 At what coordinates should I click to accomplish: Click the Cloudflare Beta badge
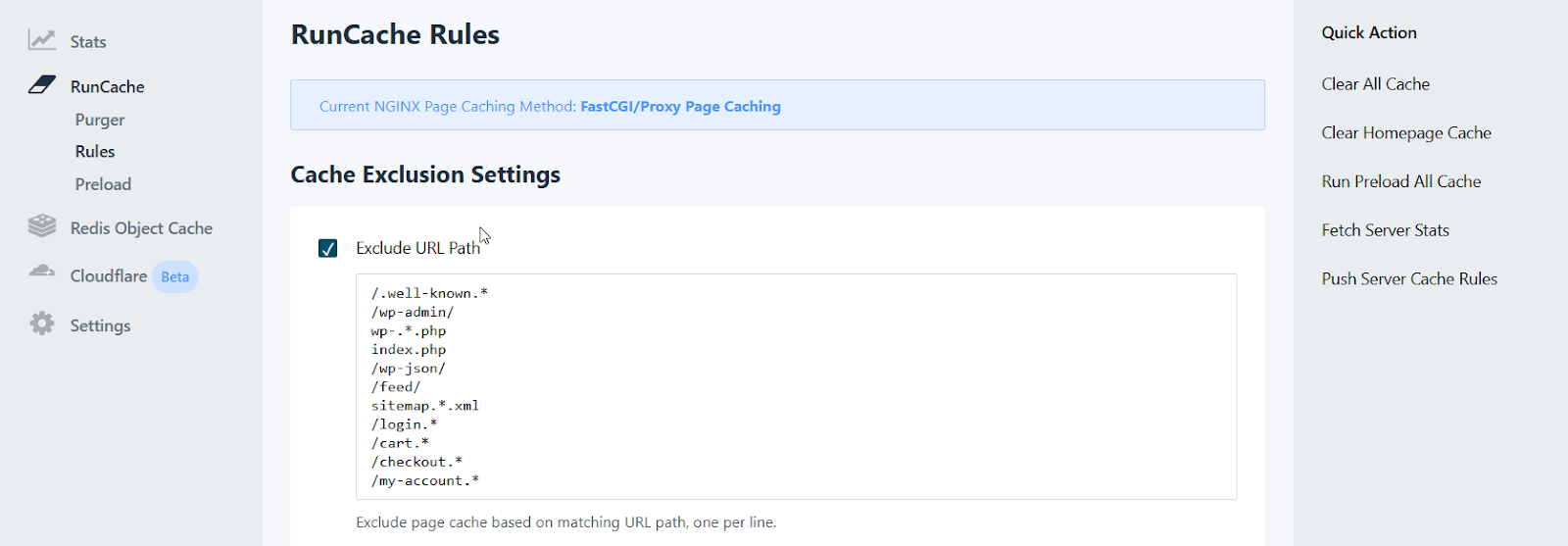pyautogui.click(x=175, y=277)
